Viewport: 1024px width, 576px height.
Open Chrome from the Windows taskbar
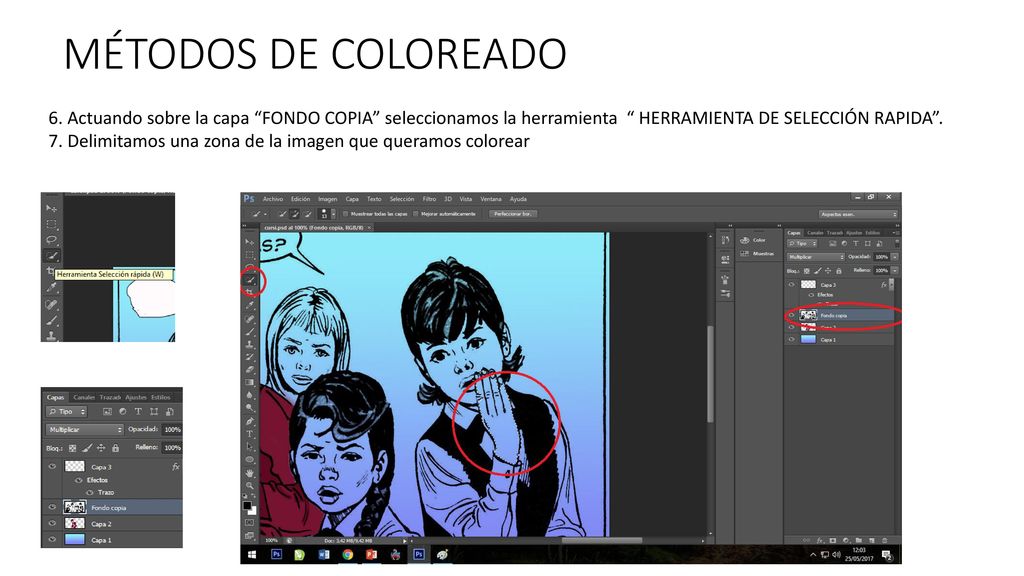pos(348,554)
